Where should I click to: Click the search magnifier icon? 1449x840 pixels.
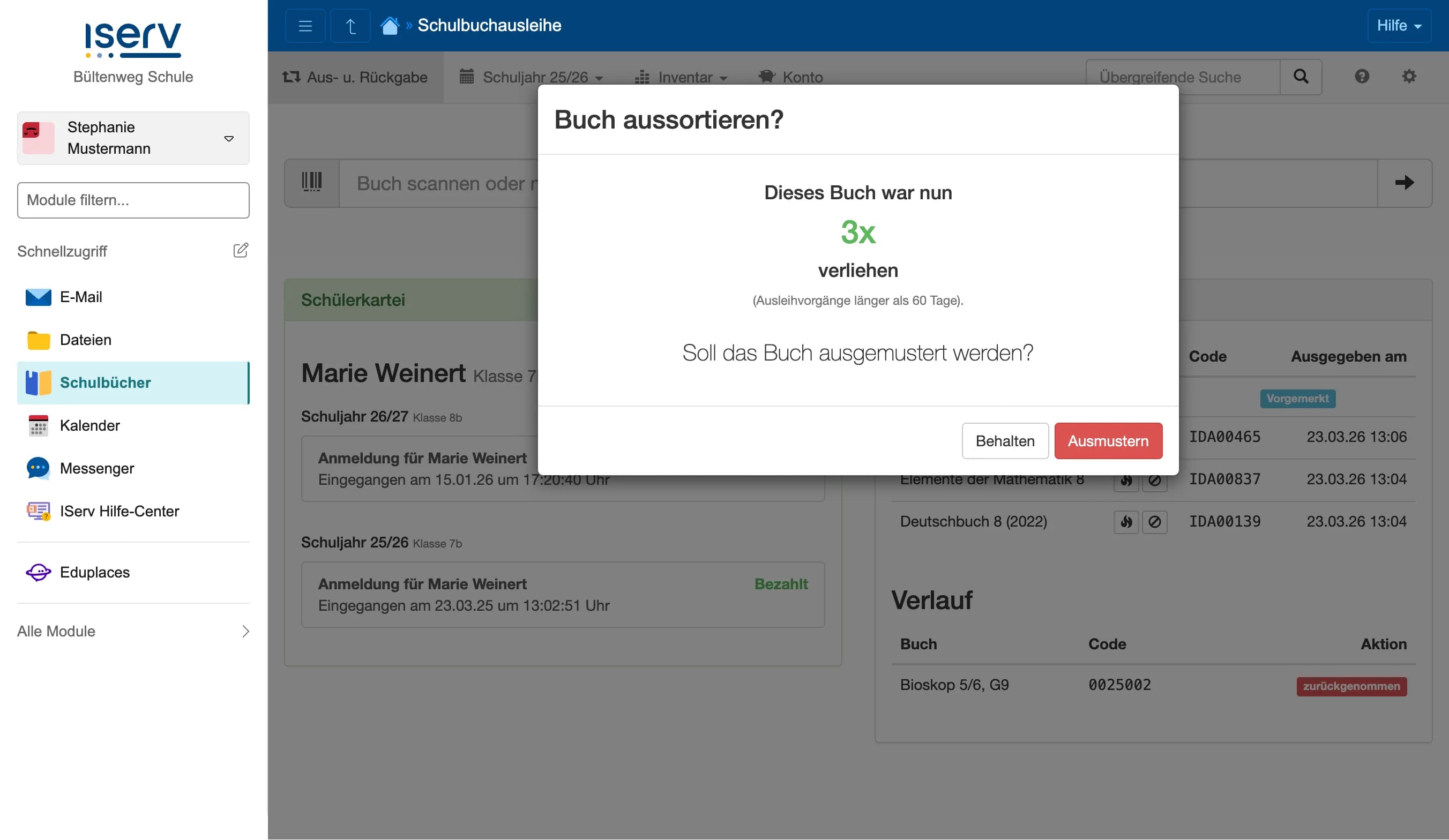[1301, 77]
